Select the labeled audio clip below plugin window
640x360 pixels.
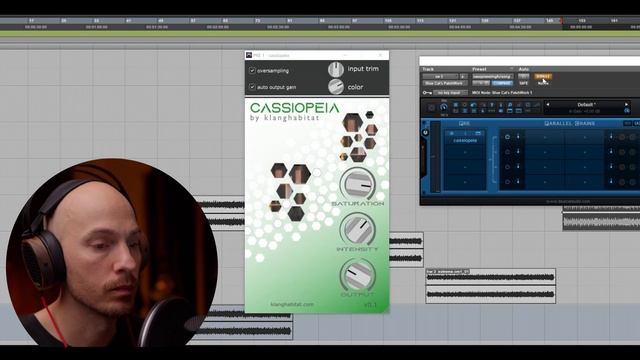pos(490,286)
